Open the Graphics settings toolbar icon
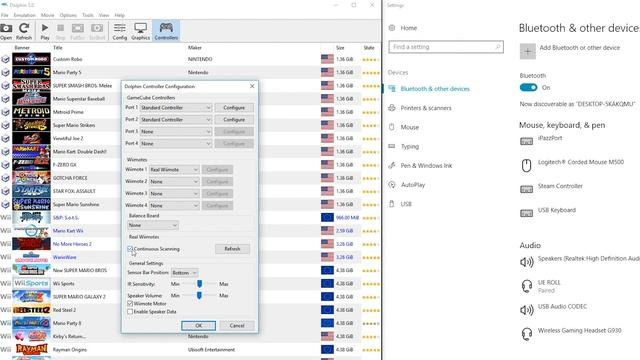Image resolution: width=640 pixels, height=360 pixels. (x=140, y=28)
